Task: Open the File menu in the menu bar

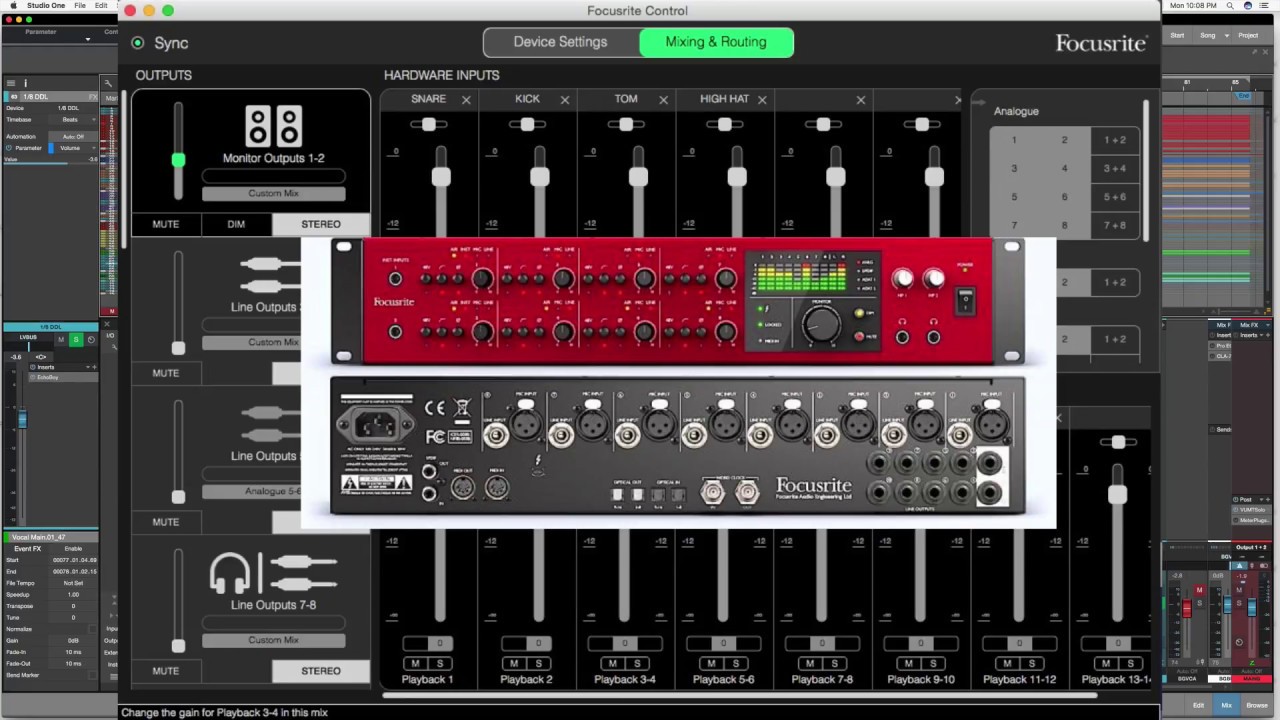Action: point(80,6)
